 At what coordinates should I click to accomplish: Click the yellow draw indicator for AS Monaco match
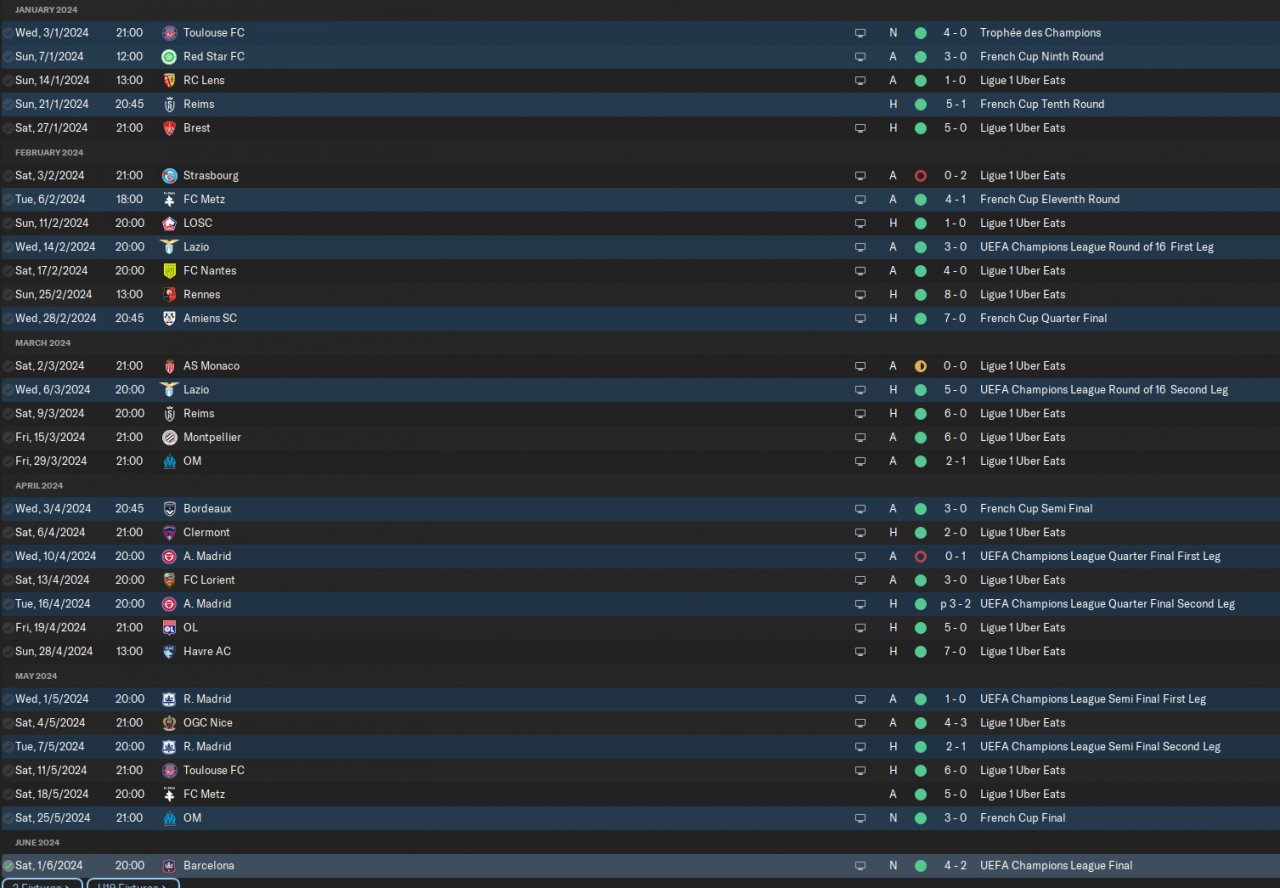click(x=920, y=366)
